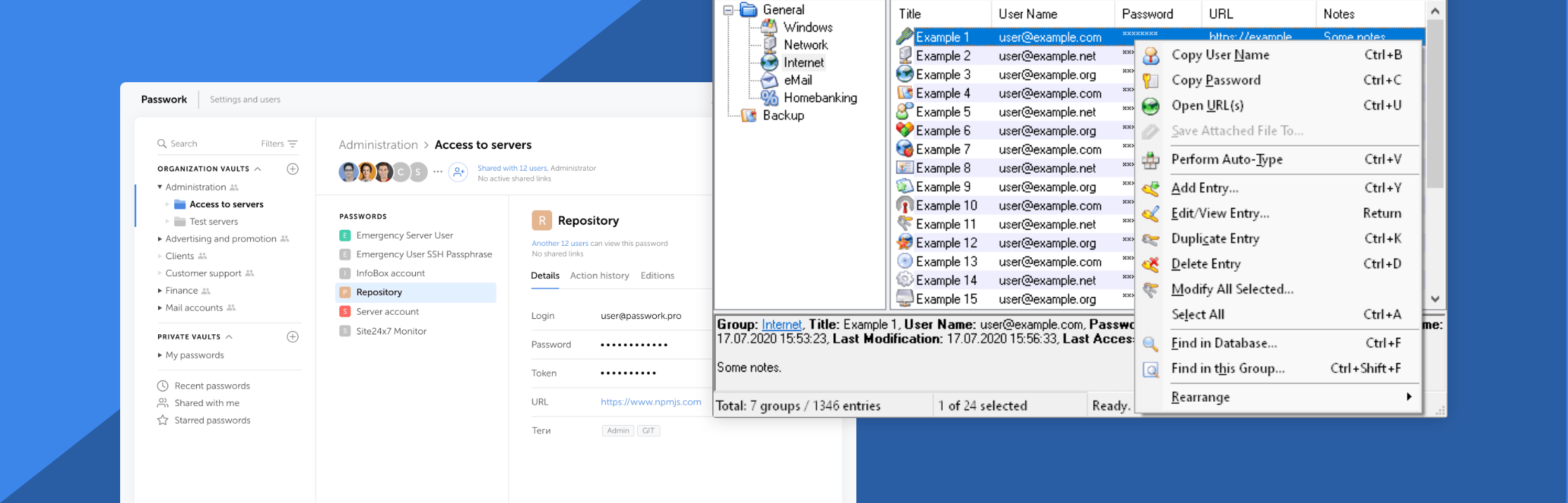The image size is (1568, 503).
Task: Expand the Mail accounts vault
Action: tap(159, 308)
